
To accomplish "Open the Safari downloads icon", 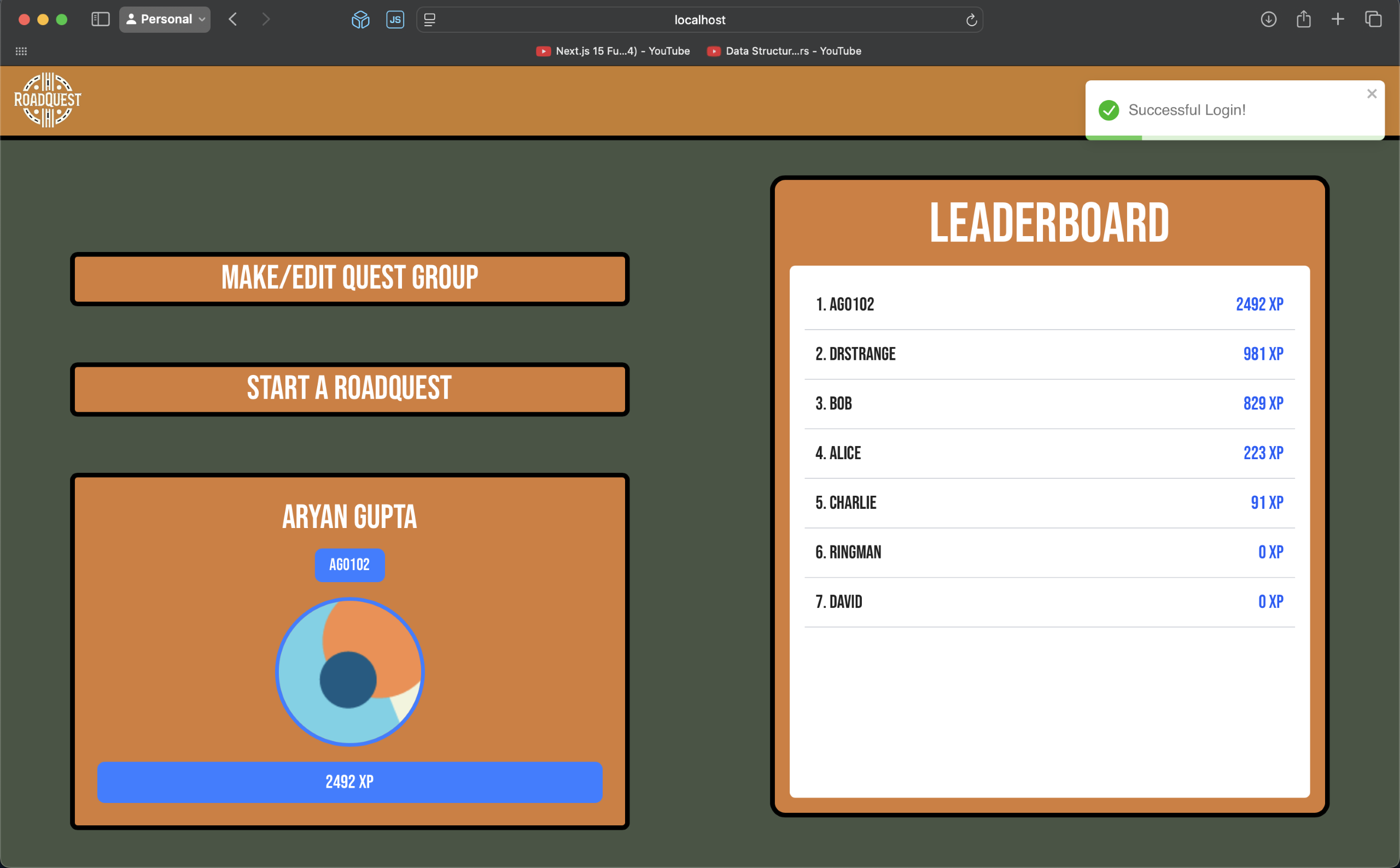I will [1268, 20].
